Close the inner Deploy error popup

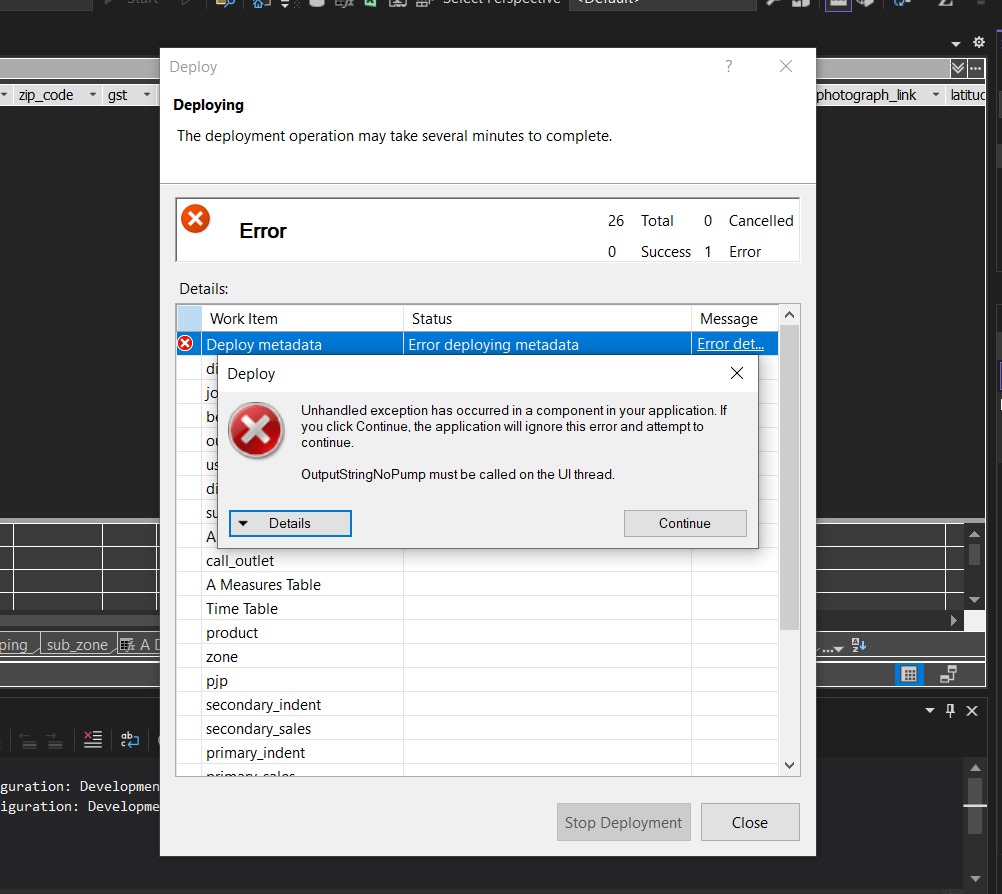[737, 373]
